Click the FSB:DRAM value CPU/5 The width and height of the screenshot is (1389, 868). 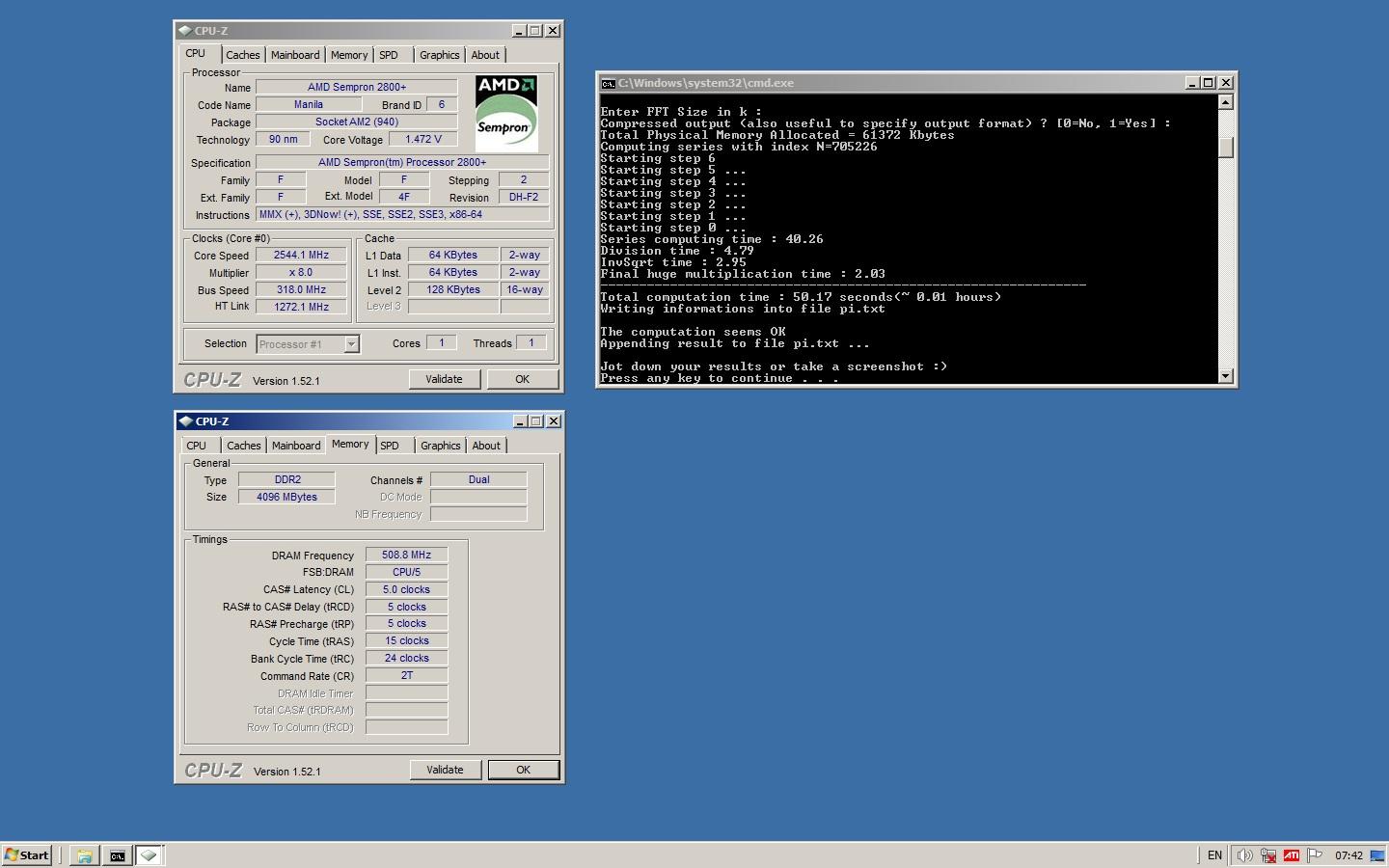point(407,572)
